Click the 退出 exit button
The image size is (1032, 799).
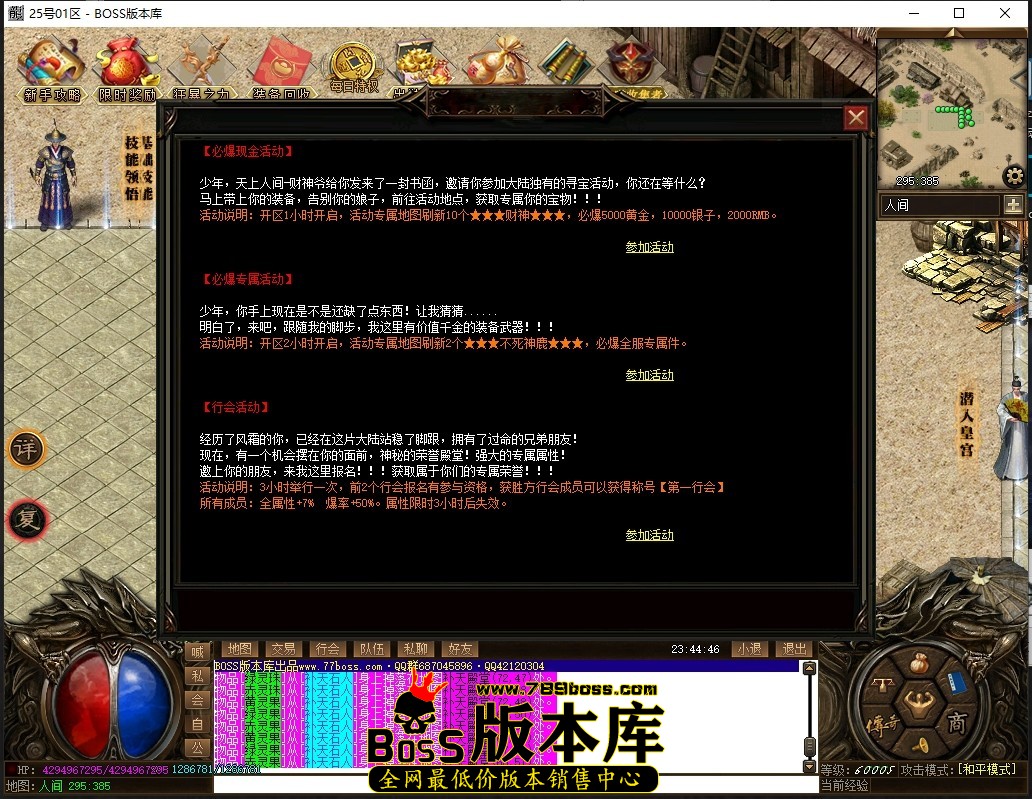coord(794,649)
